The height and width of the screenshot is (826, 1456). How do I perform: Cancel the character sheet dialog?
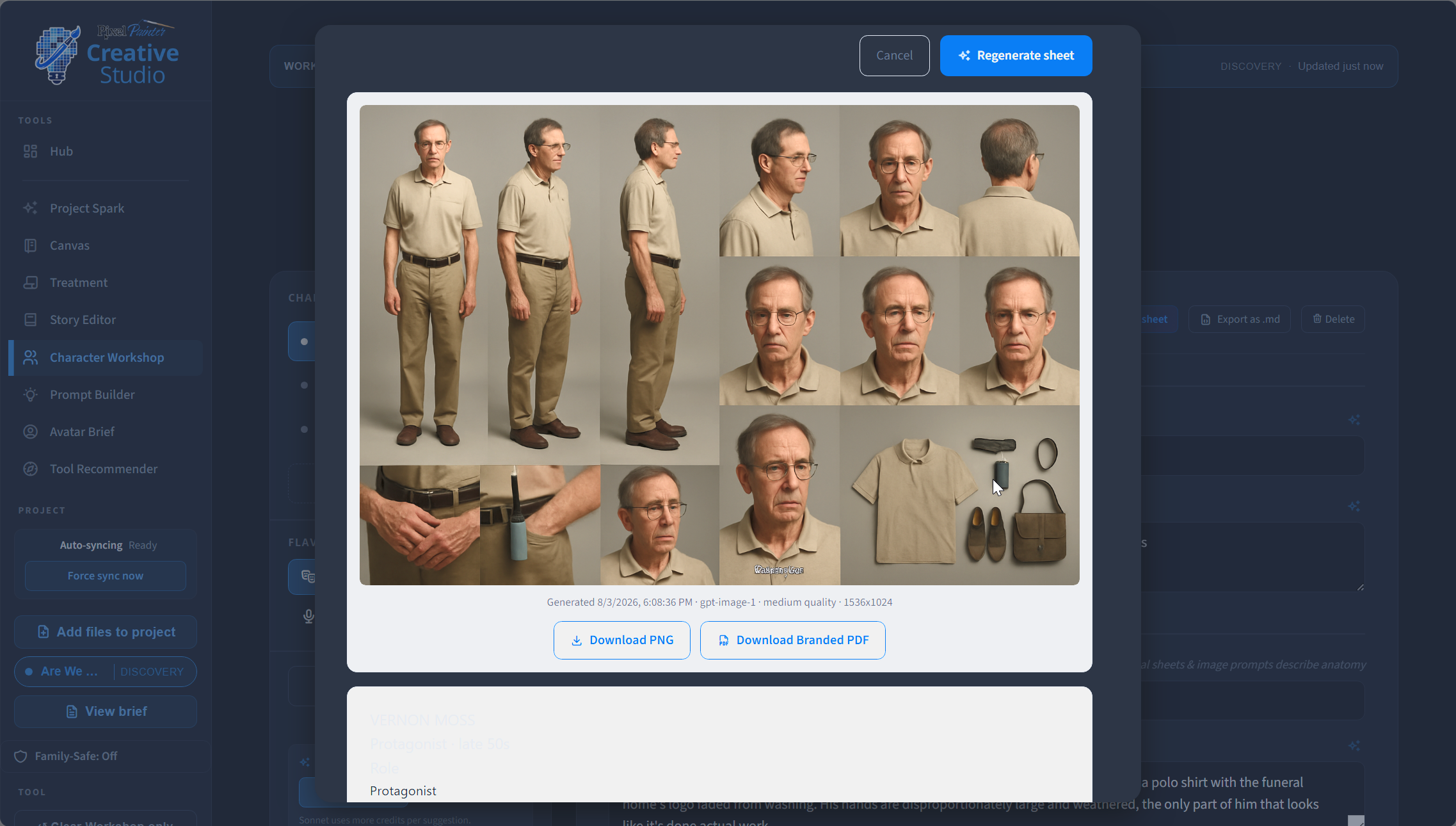pyautogui.click(x=894, y=56)
